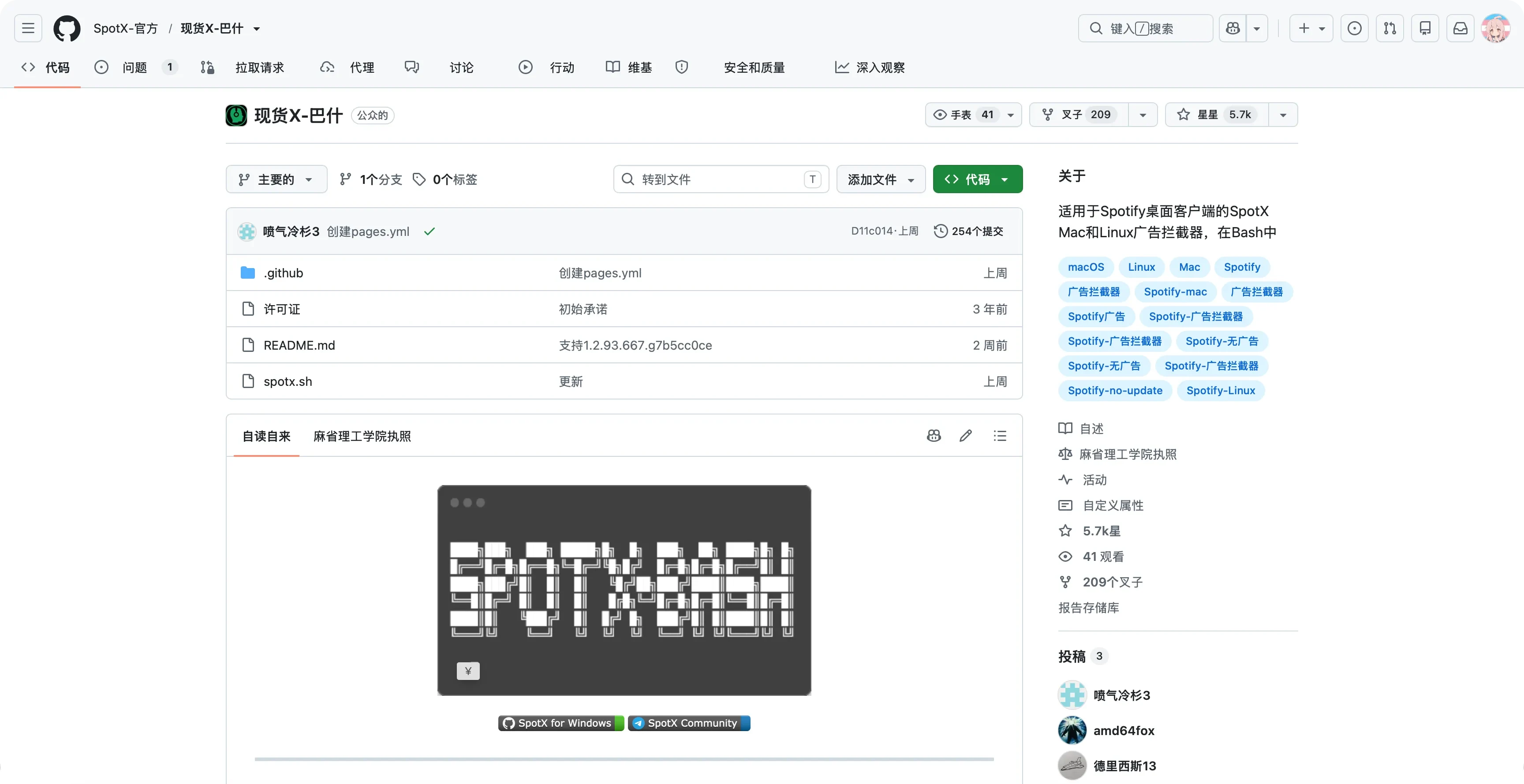Open issues icon in top header
Image resolution: width=1524 pixels, height=784 pixels.
(x=1354, y=28)
